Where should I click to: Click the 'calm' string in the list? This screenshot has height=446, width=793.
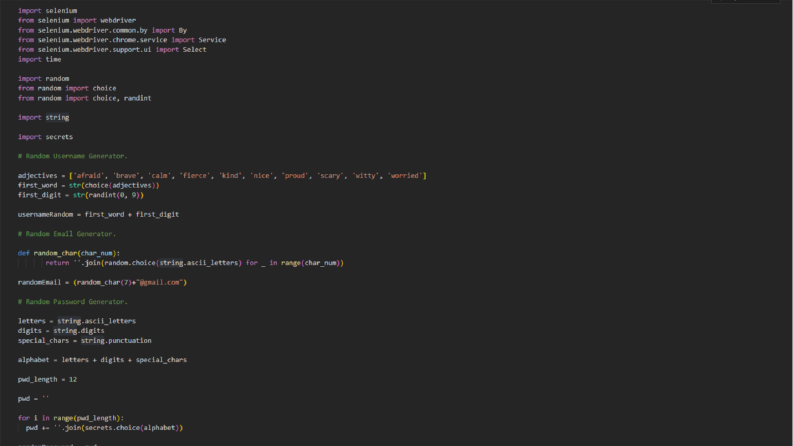159,175
